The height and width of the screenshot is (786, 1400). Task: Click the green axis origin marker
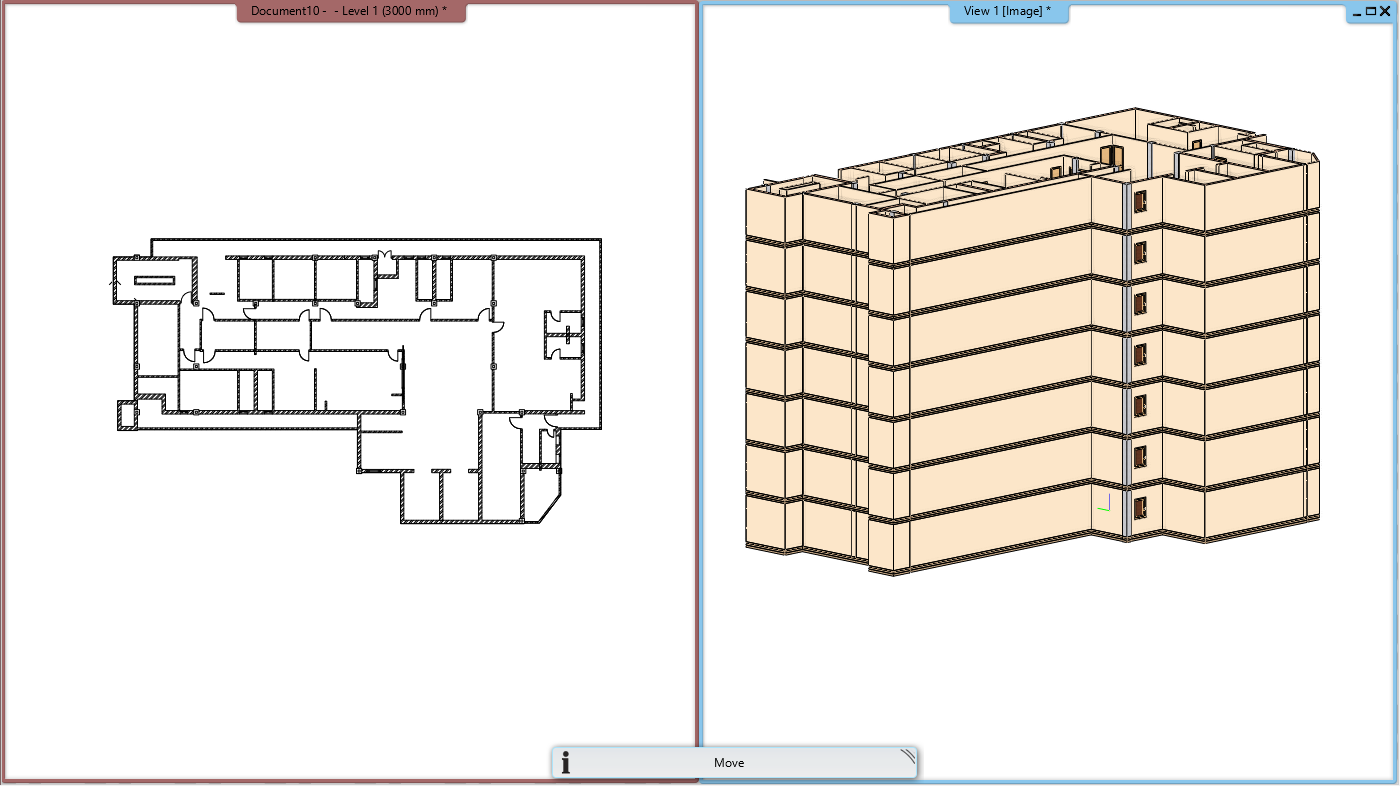(x=1103, y=505)
